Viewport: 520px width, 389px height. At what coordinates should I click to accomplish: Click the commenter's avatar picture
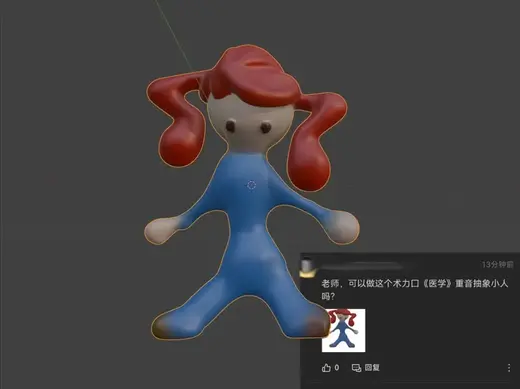coord(307,268)
